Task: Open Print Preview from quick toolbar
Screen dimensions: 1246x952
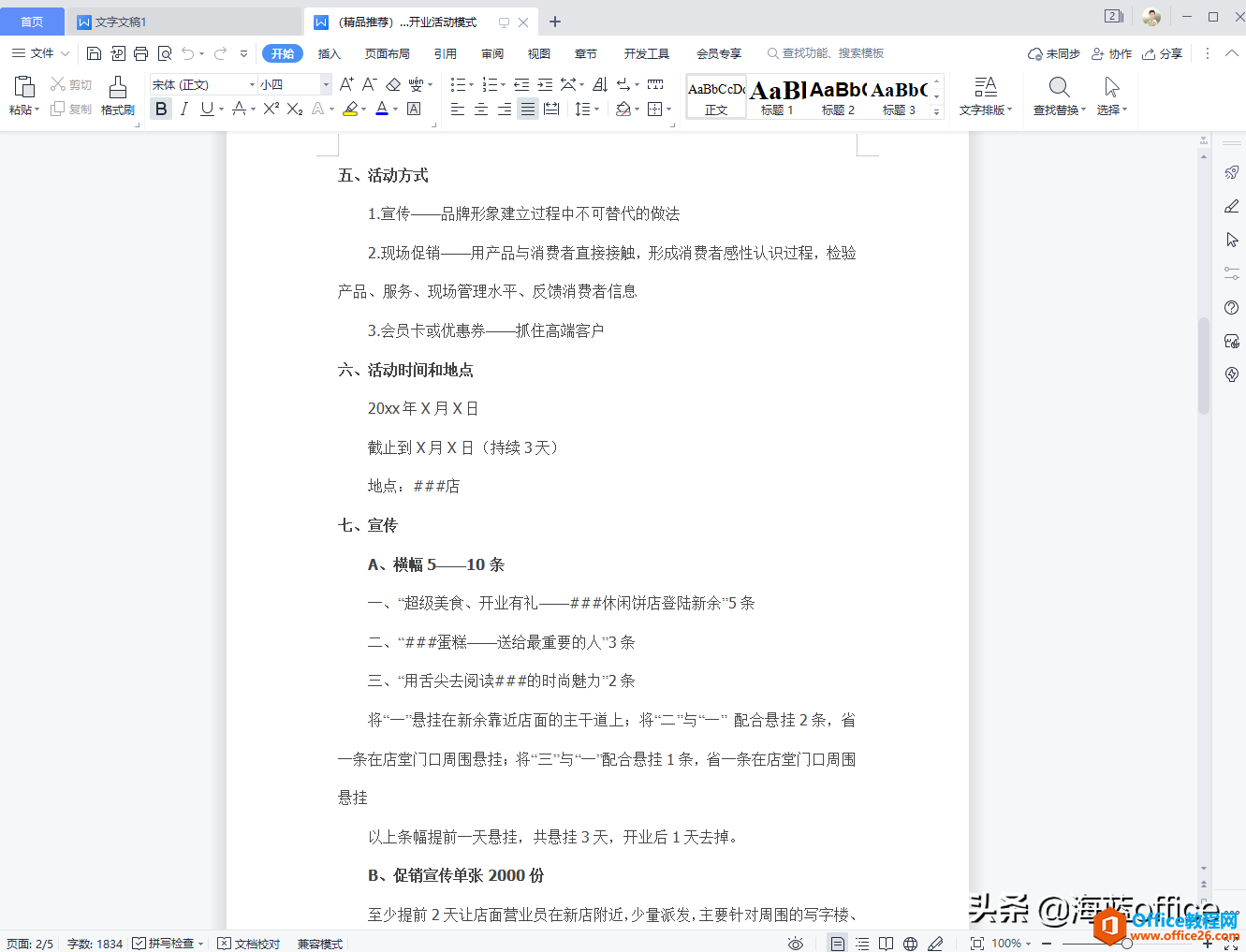Action: [165, 53]
